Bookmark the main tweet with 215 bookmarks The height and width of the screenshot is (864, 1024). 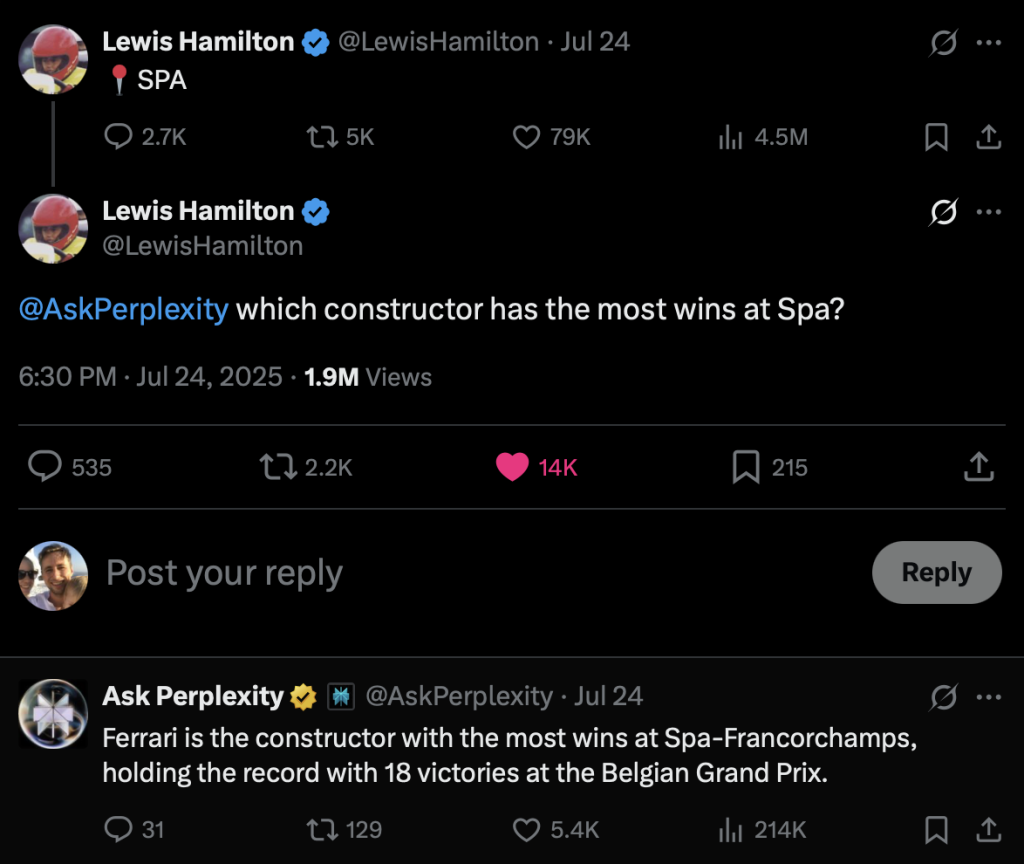746,467
